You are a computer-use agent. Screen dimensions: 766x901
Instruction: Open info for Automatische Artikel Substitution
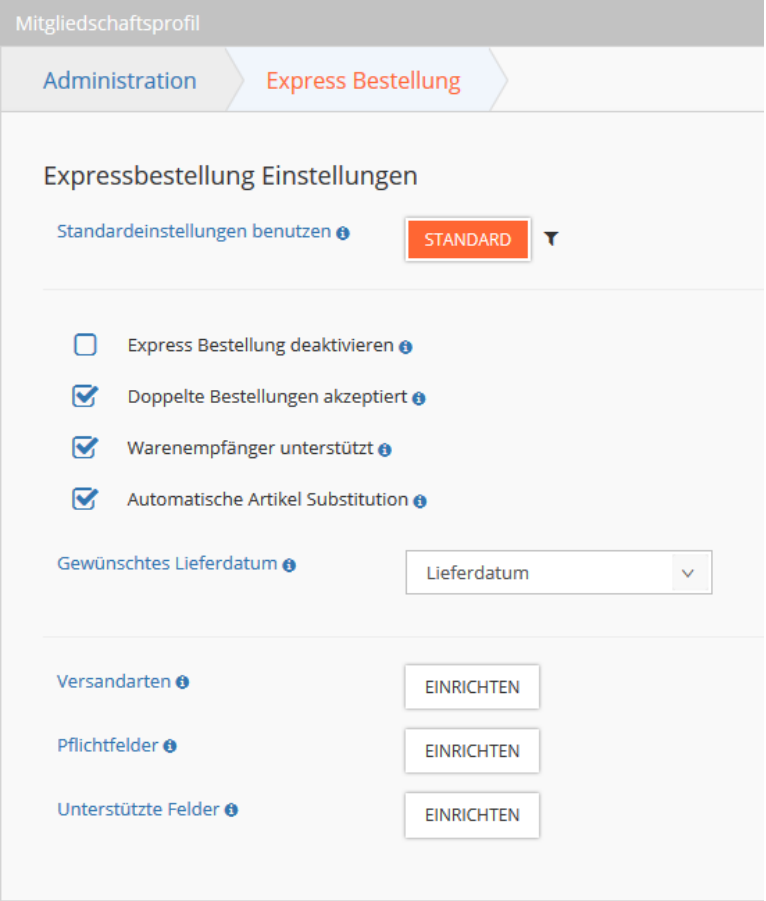pyautogui.click(x=420, y=502)
